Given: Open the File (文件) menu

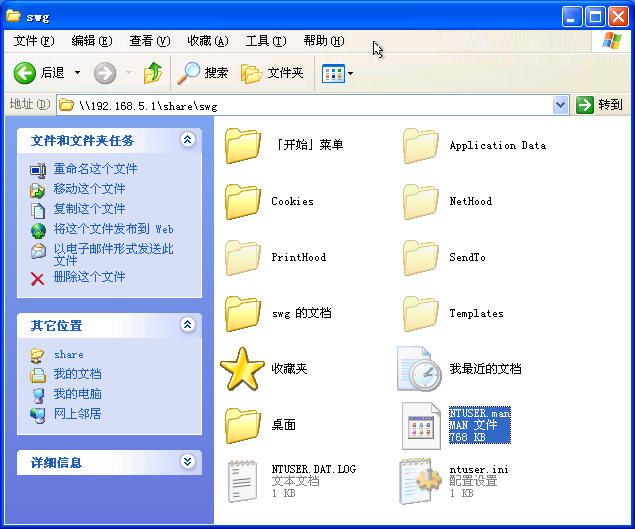Looking at the screenshot, I should [x=33, y=41].
